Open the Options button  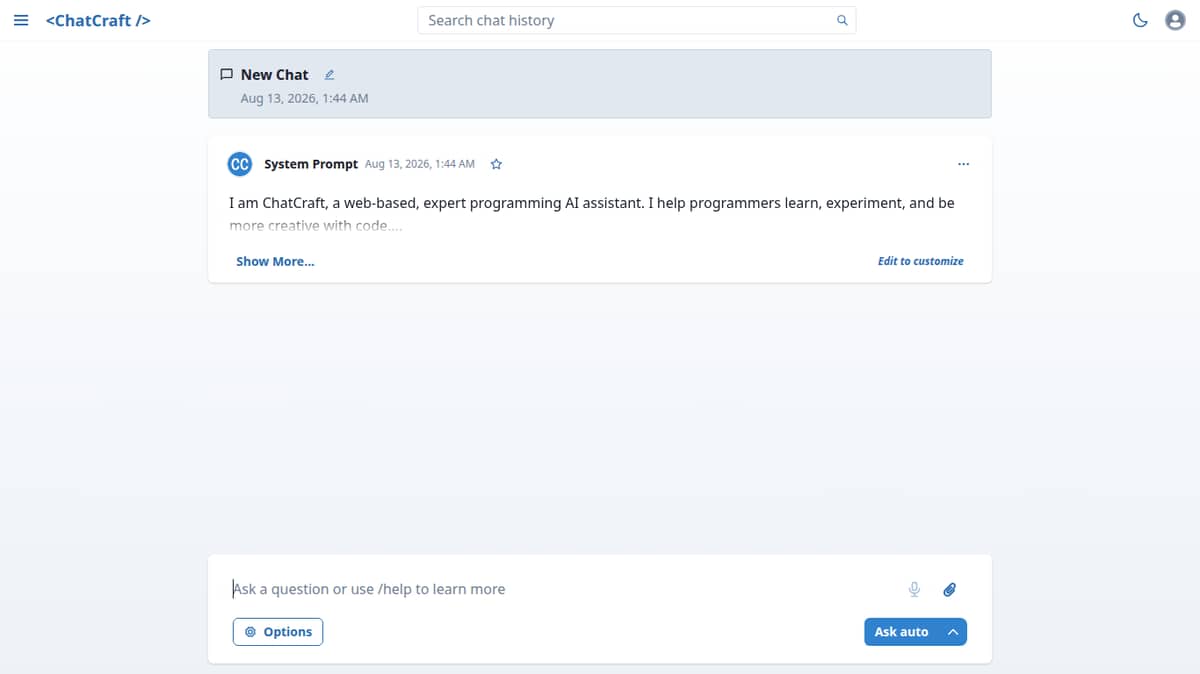[278, 632]
